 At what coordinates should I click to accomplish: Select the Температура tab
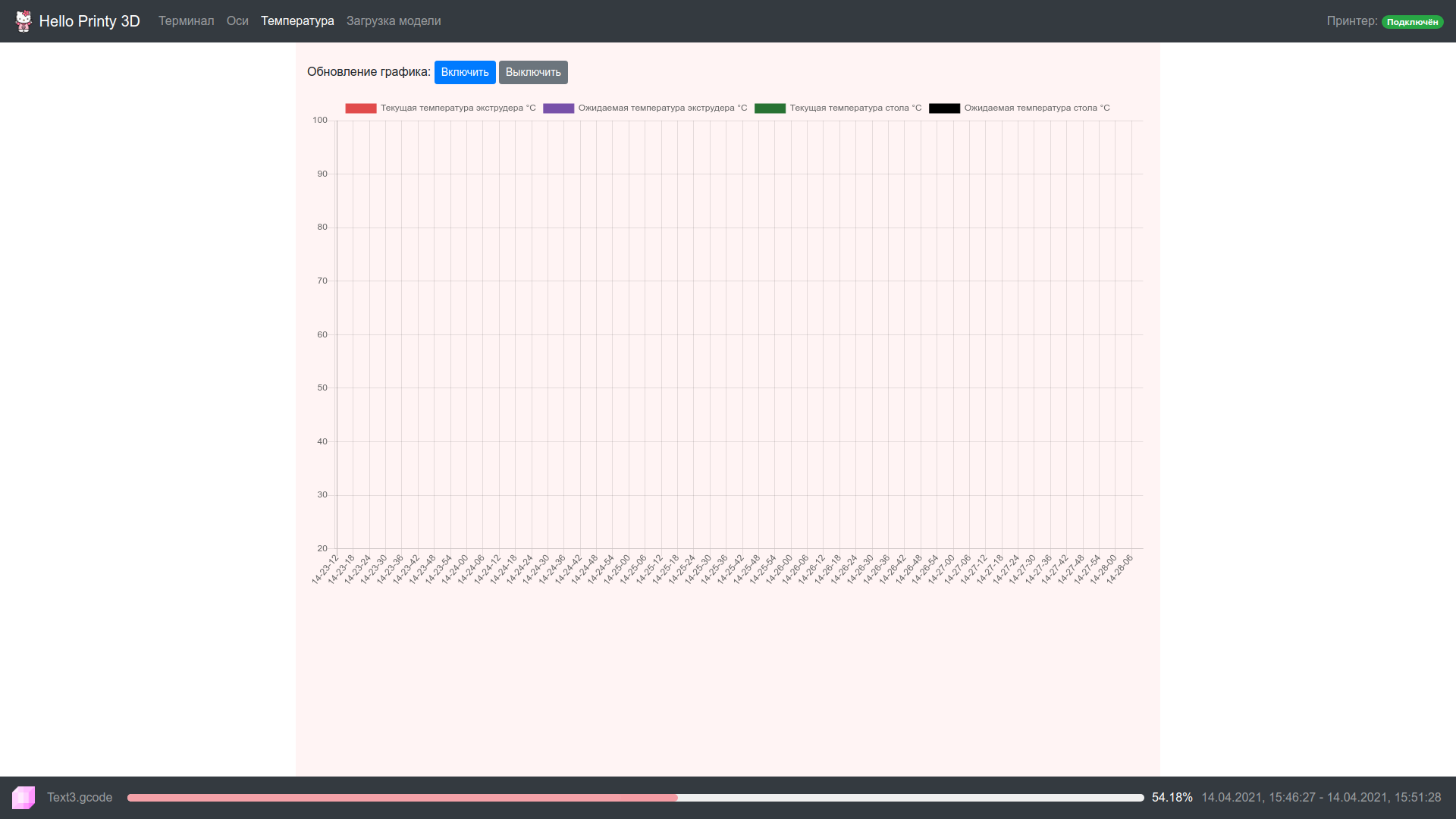pyautogui.click(x=297, y=21)
